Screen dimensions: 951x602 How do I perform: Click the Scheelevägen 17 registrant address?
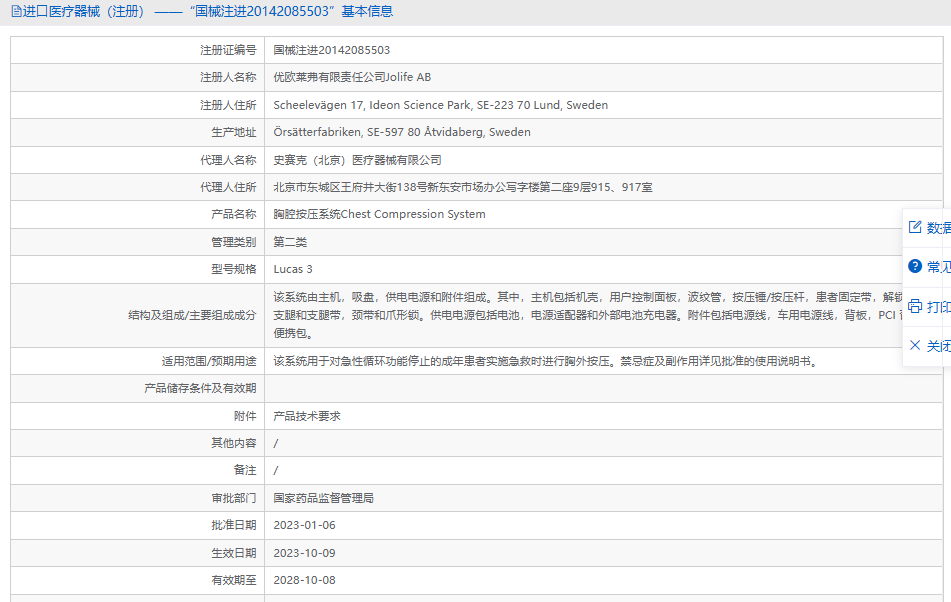pyautogui.click(x=440, y=105)
